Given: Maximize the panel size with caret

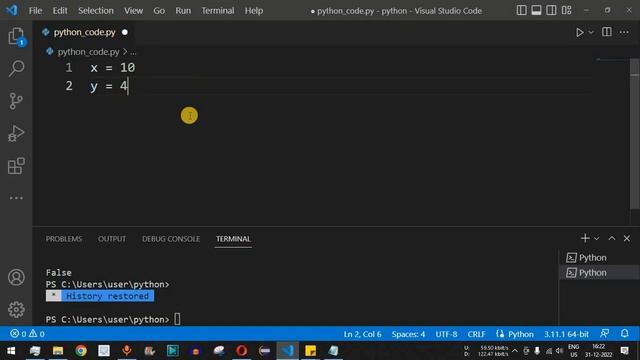Looking at the screenshot, I should (x=611, y=238).
